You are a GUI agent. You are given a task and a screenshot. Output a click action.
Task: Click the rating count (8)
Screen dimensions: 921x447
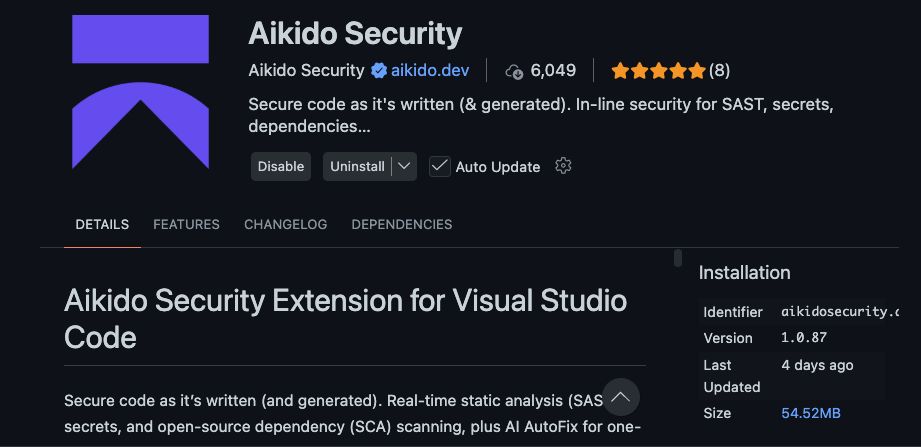(719, 70)
